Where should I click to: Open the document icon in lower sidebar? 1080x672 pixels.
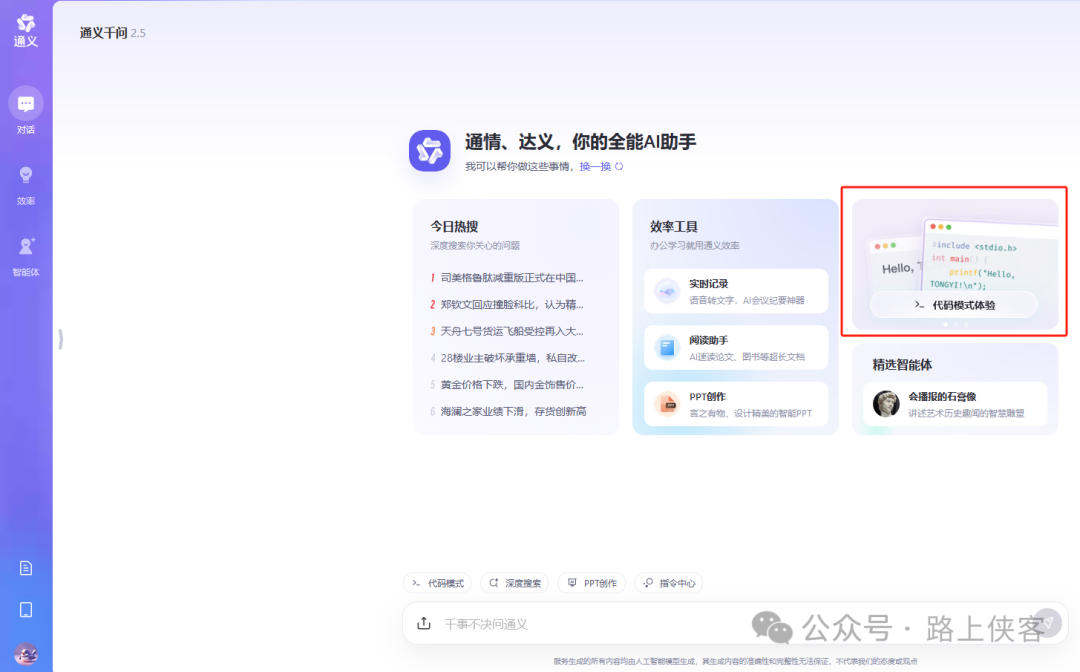tap(26, 567)
